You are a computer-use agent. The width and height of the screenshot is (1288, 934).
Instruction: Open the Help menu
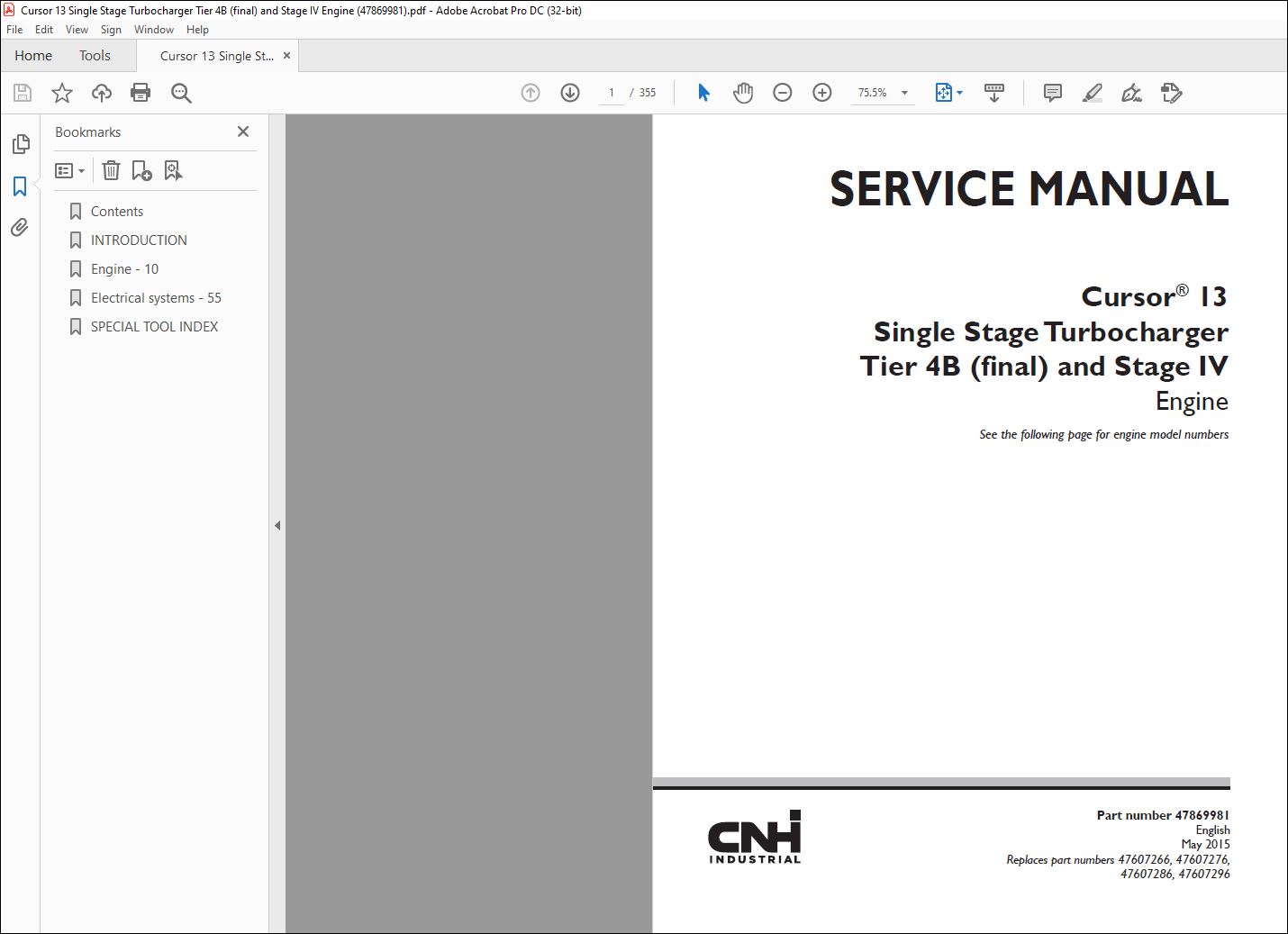point(197,30)
